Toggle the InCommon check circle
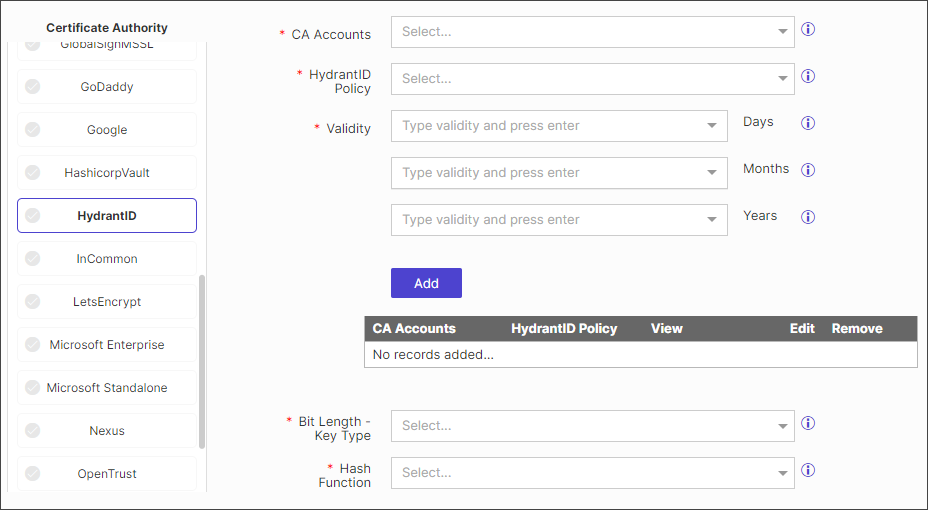The image size is (928, 510). pos(33,259)
